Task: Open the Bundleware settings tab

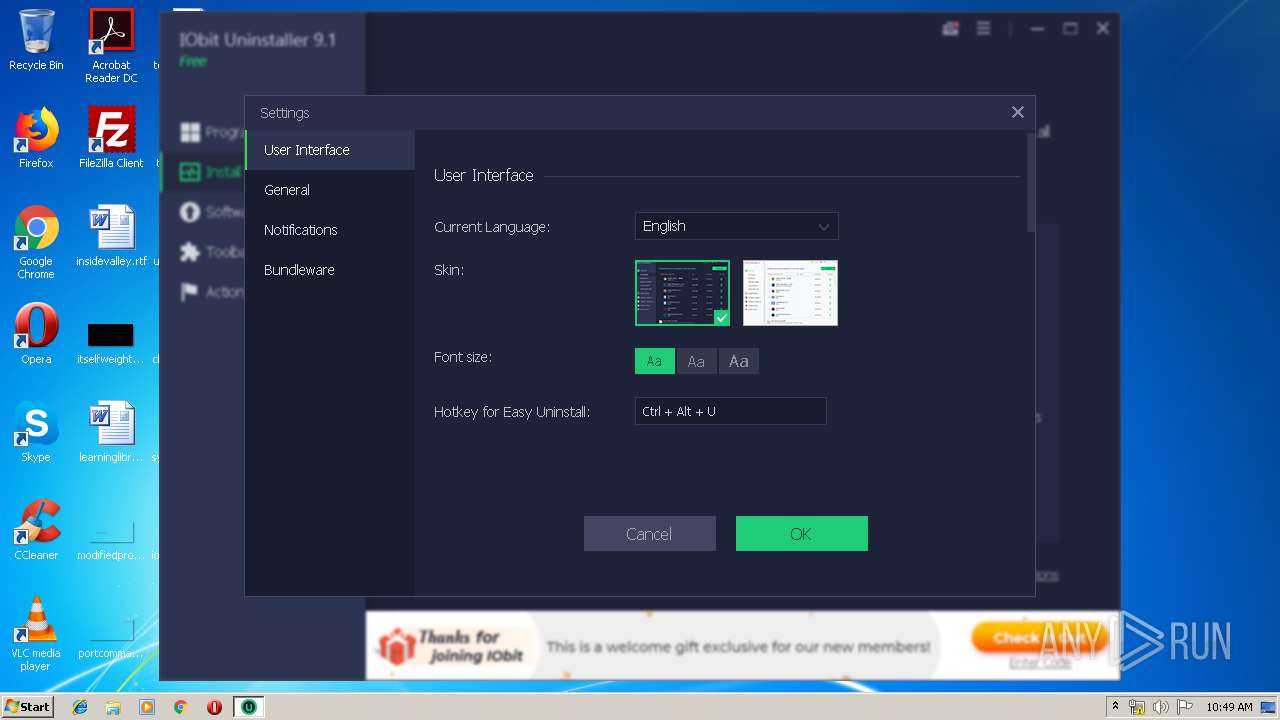Action: click(x=330, y=270)
